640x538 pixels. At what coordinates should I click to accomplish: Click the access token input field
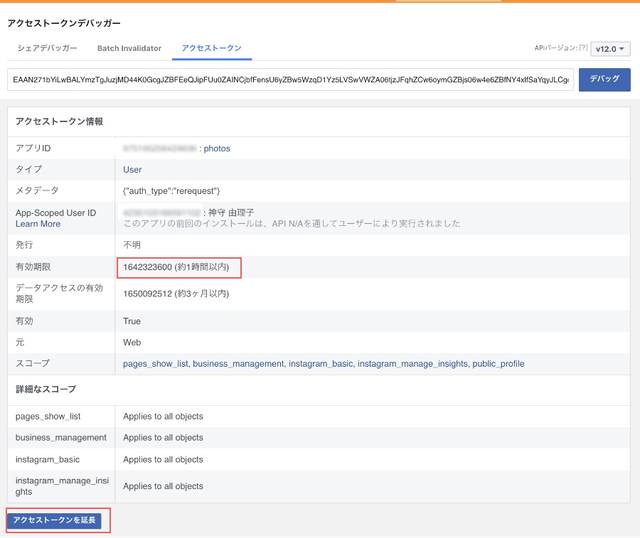point(291,80)
